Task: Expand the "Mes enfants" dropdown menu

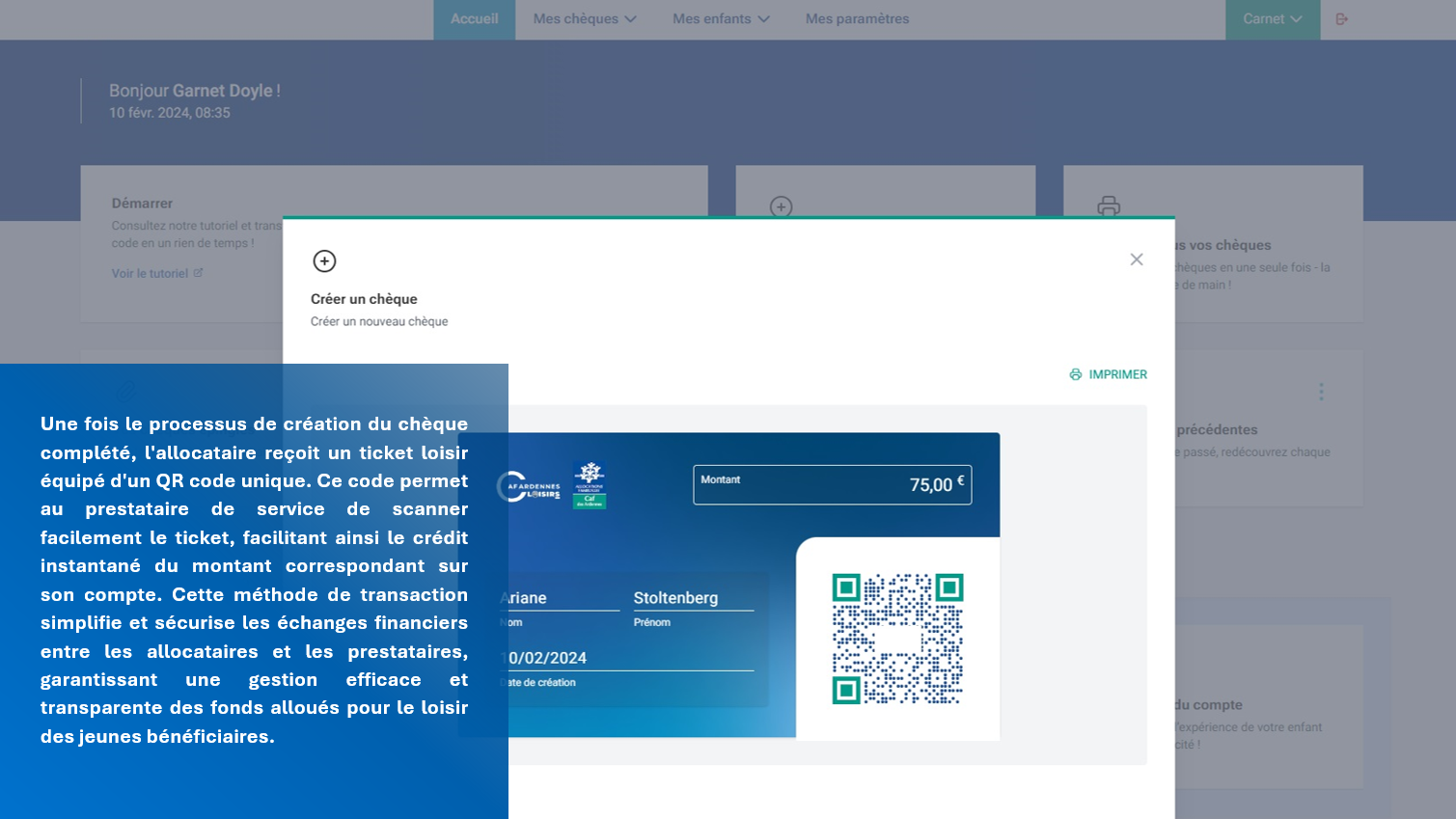Action: (x=720, y=19)
